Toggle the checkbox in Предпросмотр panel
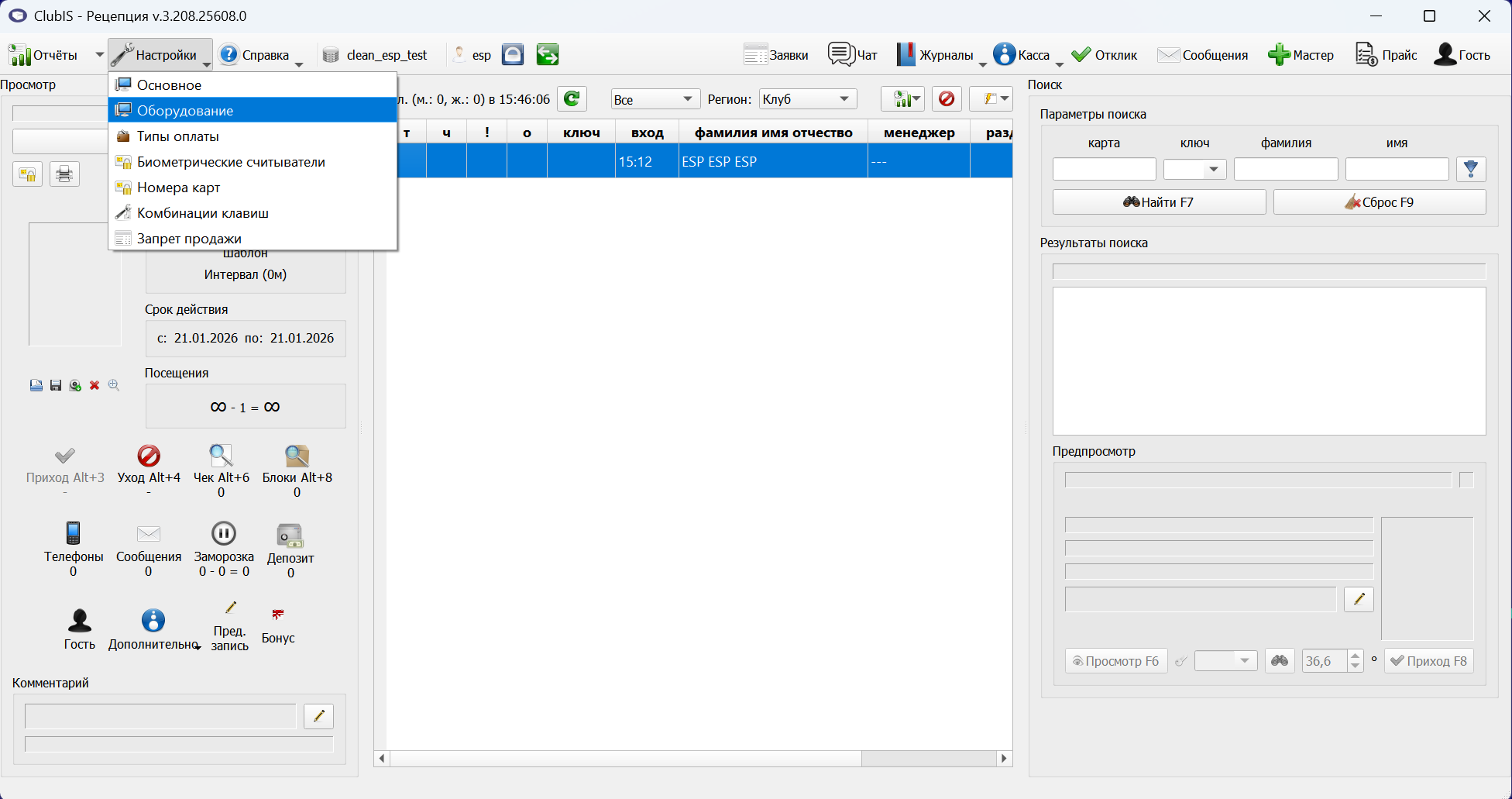Screen dimensions: 1512x799 [x=1466, y=480]
